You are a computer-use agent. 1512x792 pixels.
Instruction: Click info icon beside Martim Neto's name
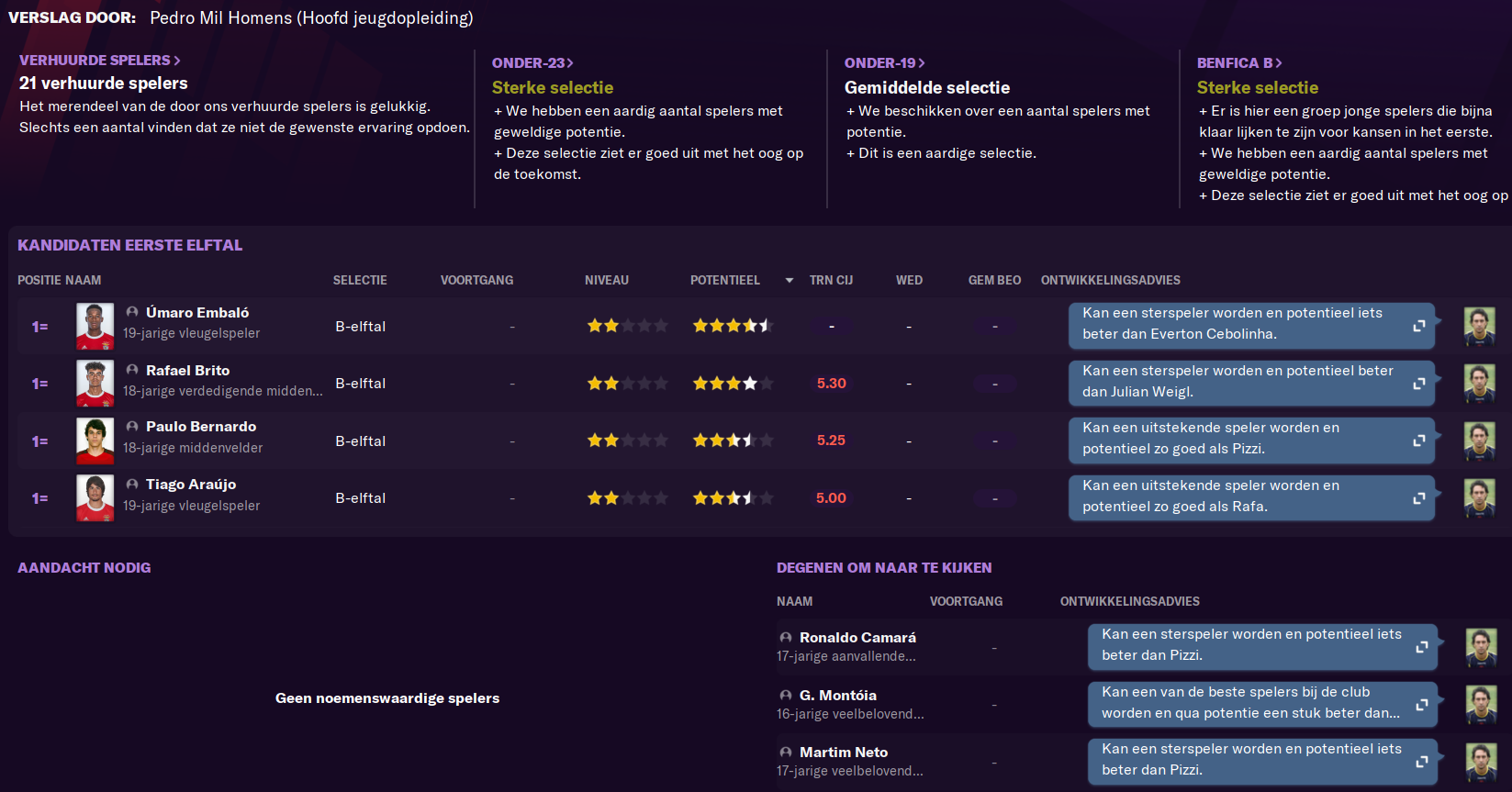coord(786,753)
